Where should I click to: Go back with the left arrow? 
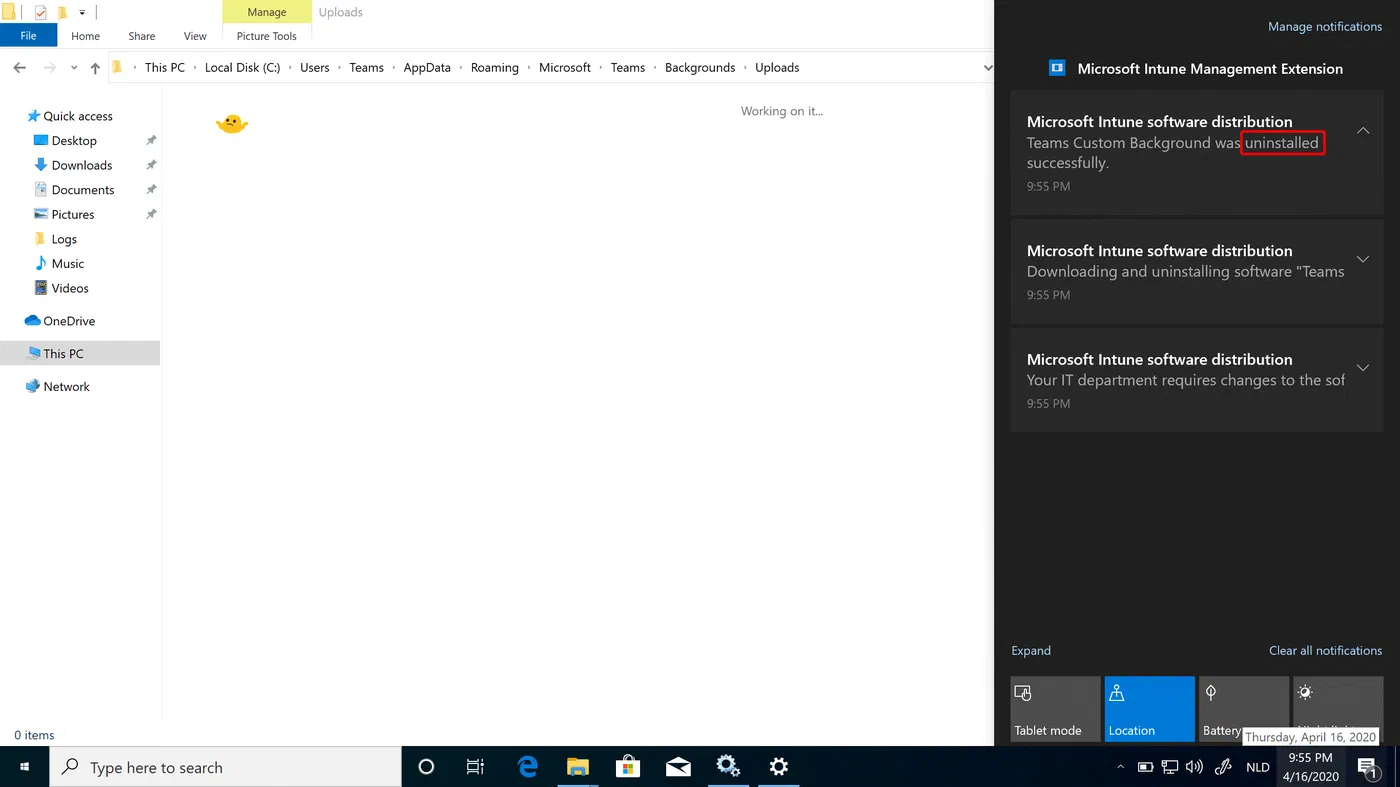pos(20,68)
